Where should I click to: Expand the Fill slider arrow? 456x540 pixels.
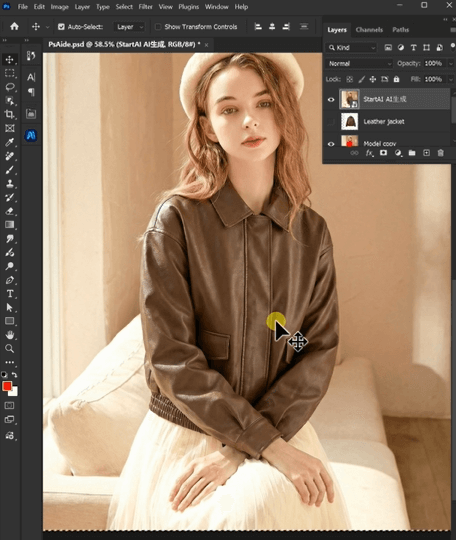click(450, 79)
